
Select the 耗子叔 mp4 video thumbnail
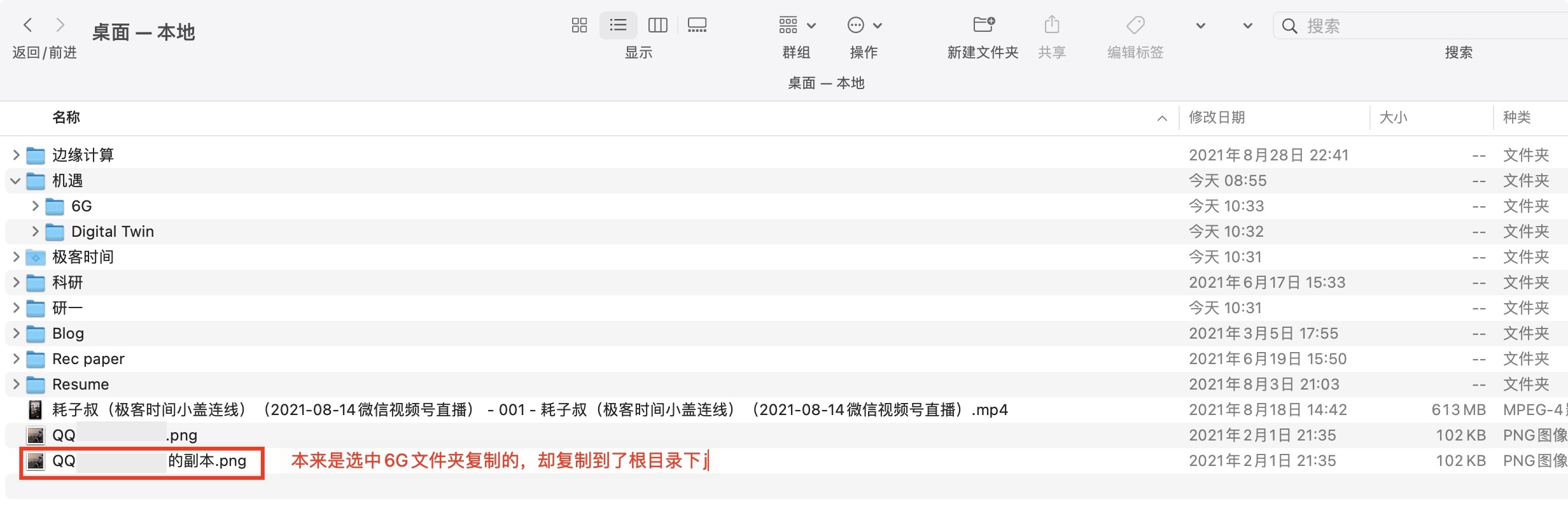click(x=36, y=410)
